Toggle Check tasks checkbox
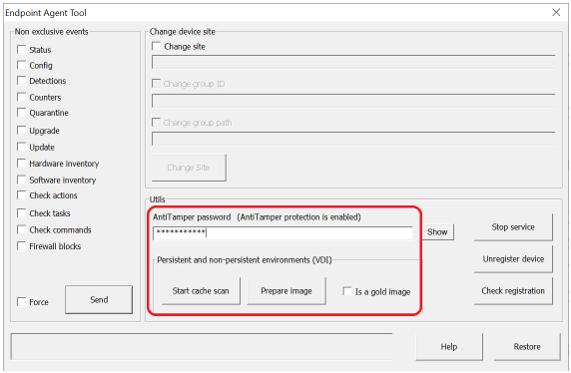 [x=21, y=213]
